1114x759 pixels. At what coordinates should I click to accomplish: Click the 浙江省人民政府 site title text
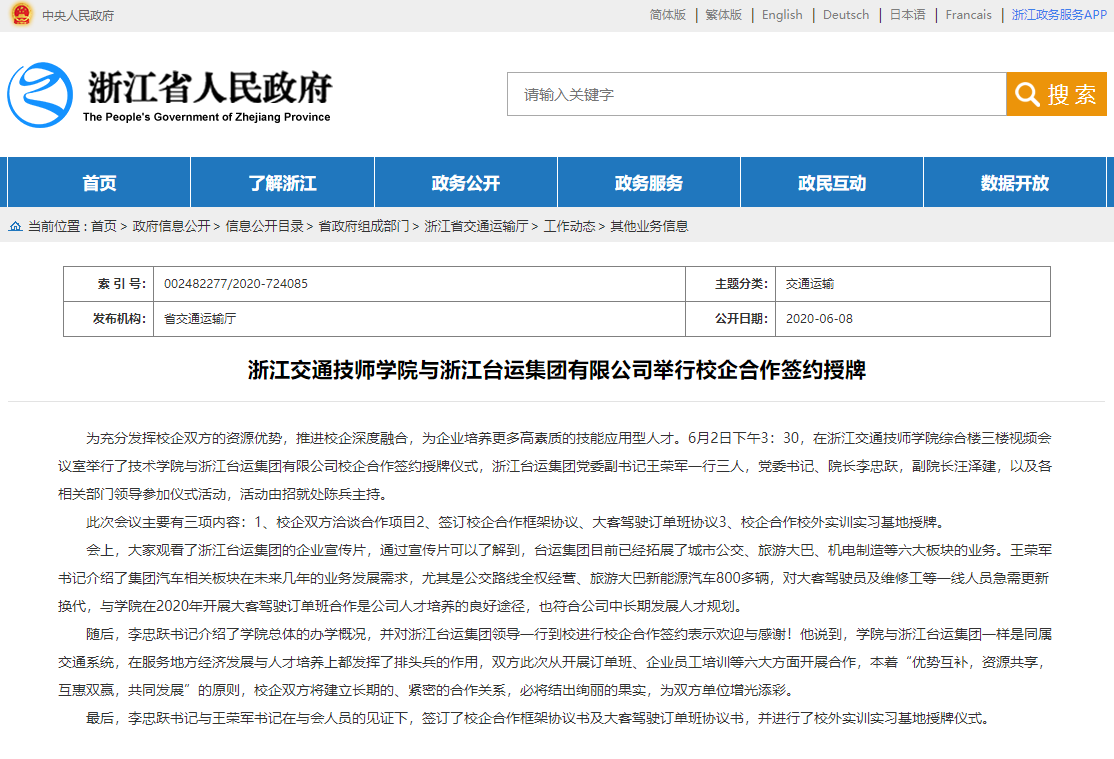(x=210, y=87)
